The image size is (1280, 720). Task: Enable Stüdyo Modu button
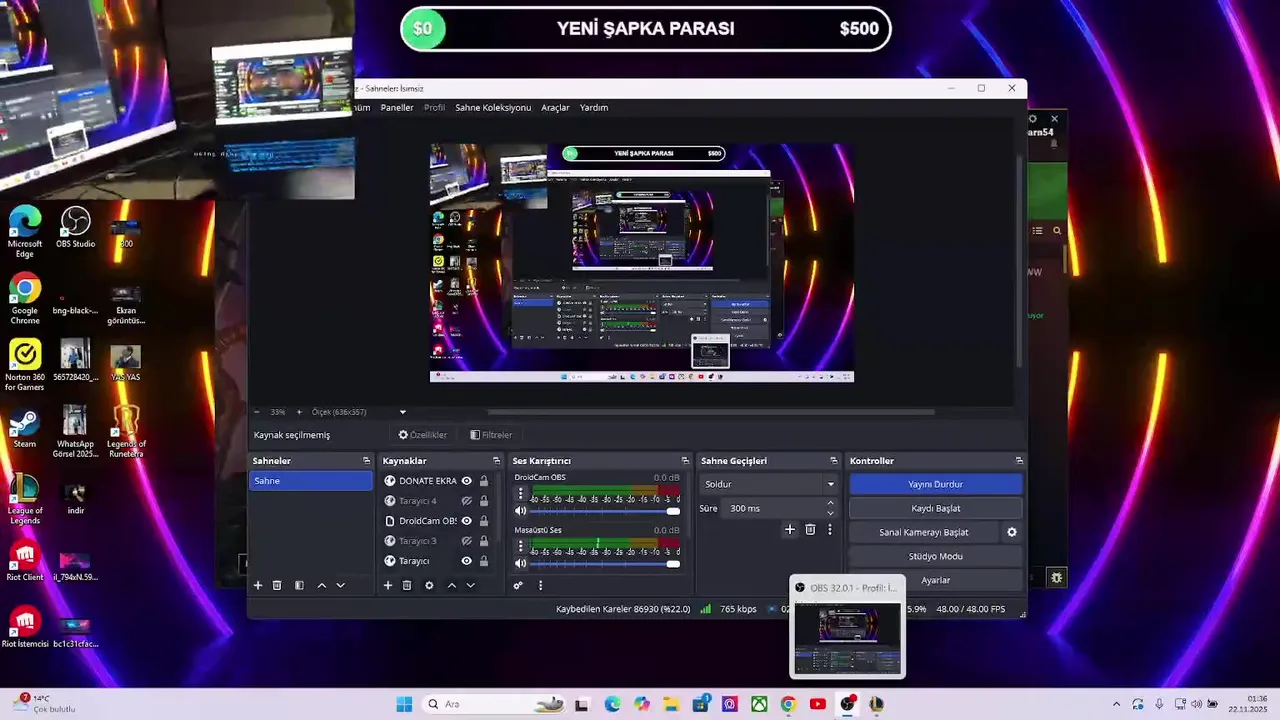click(935, 556)
